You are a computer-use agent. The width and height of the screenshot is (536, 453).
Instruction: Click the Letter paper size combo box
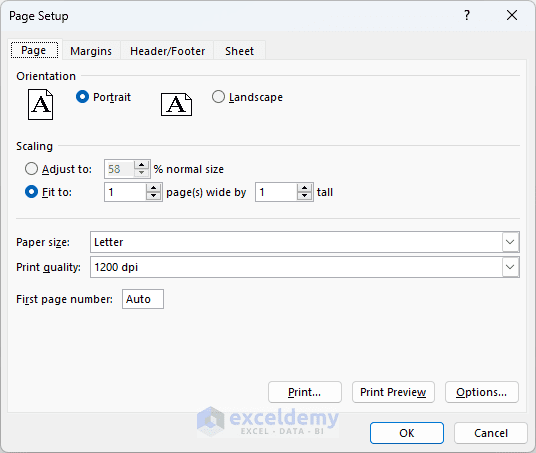point(305,242)
